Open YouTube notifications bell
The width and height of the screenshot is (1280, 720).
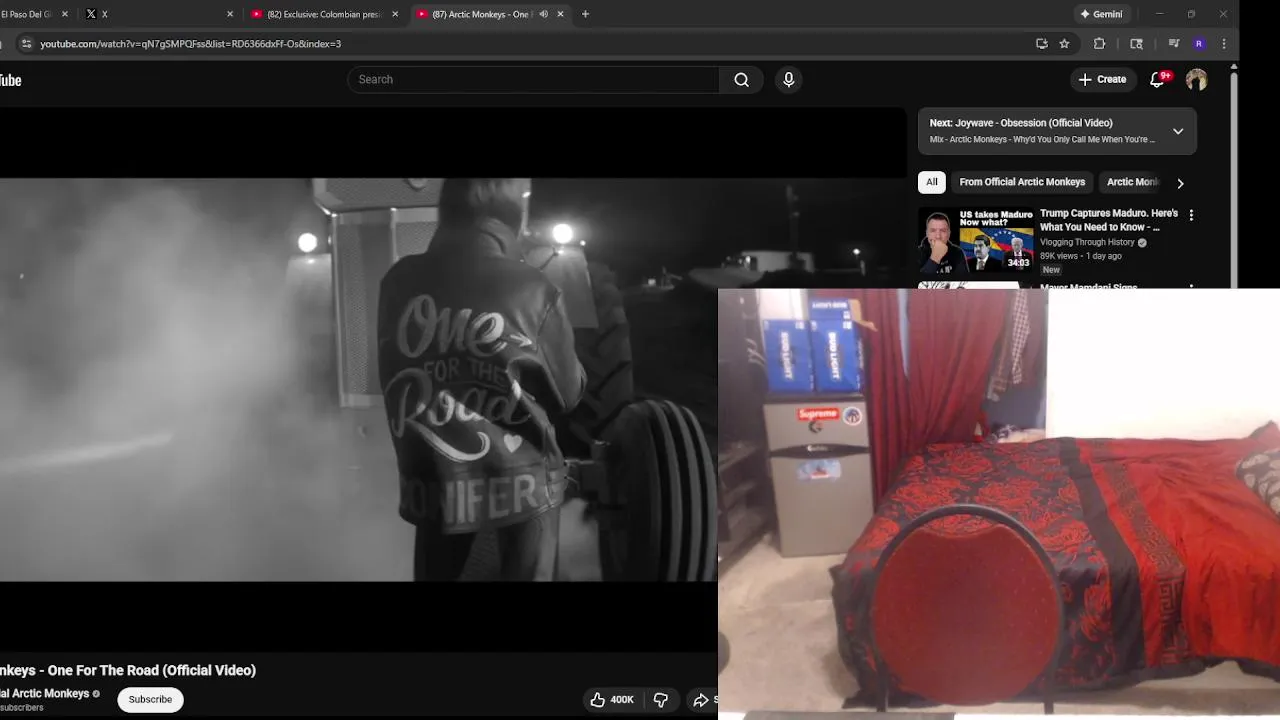coord(1157,80)
